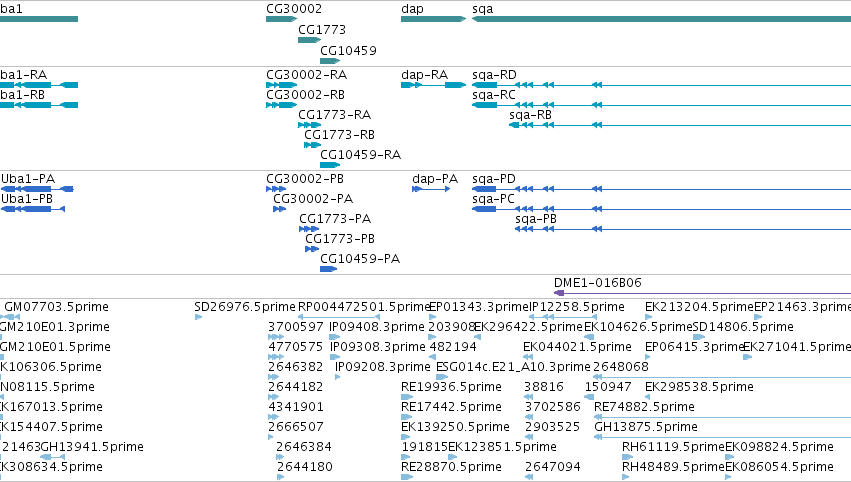Click the GH13875.5prime EST label

(x=646, y=428)
